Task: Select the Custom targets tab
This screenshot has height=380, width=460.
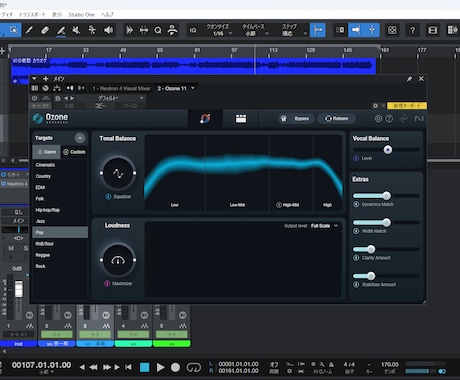Action: click(x=74, y=152)
